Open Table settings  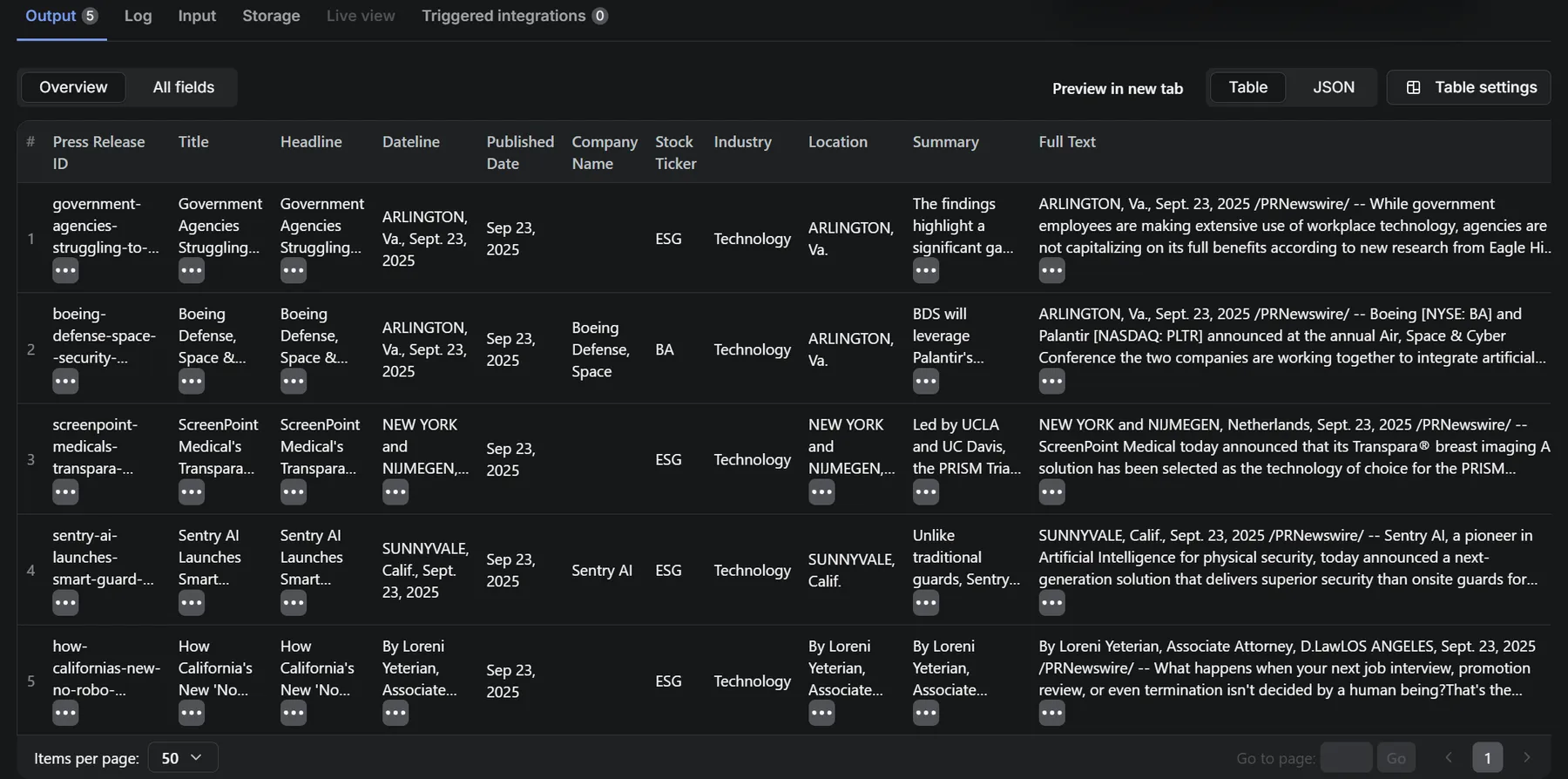(x=1469, y=87)
